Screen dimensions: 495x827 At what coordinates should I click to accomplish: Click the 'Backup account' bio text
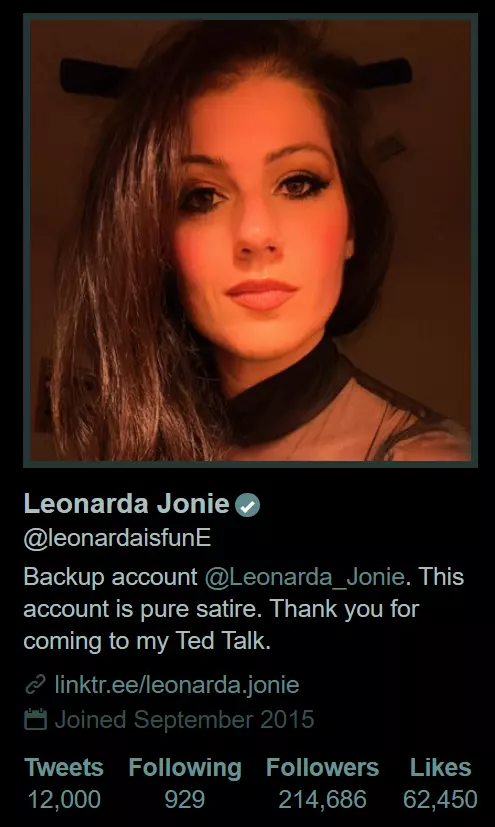(x=111, y=578)
